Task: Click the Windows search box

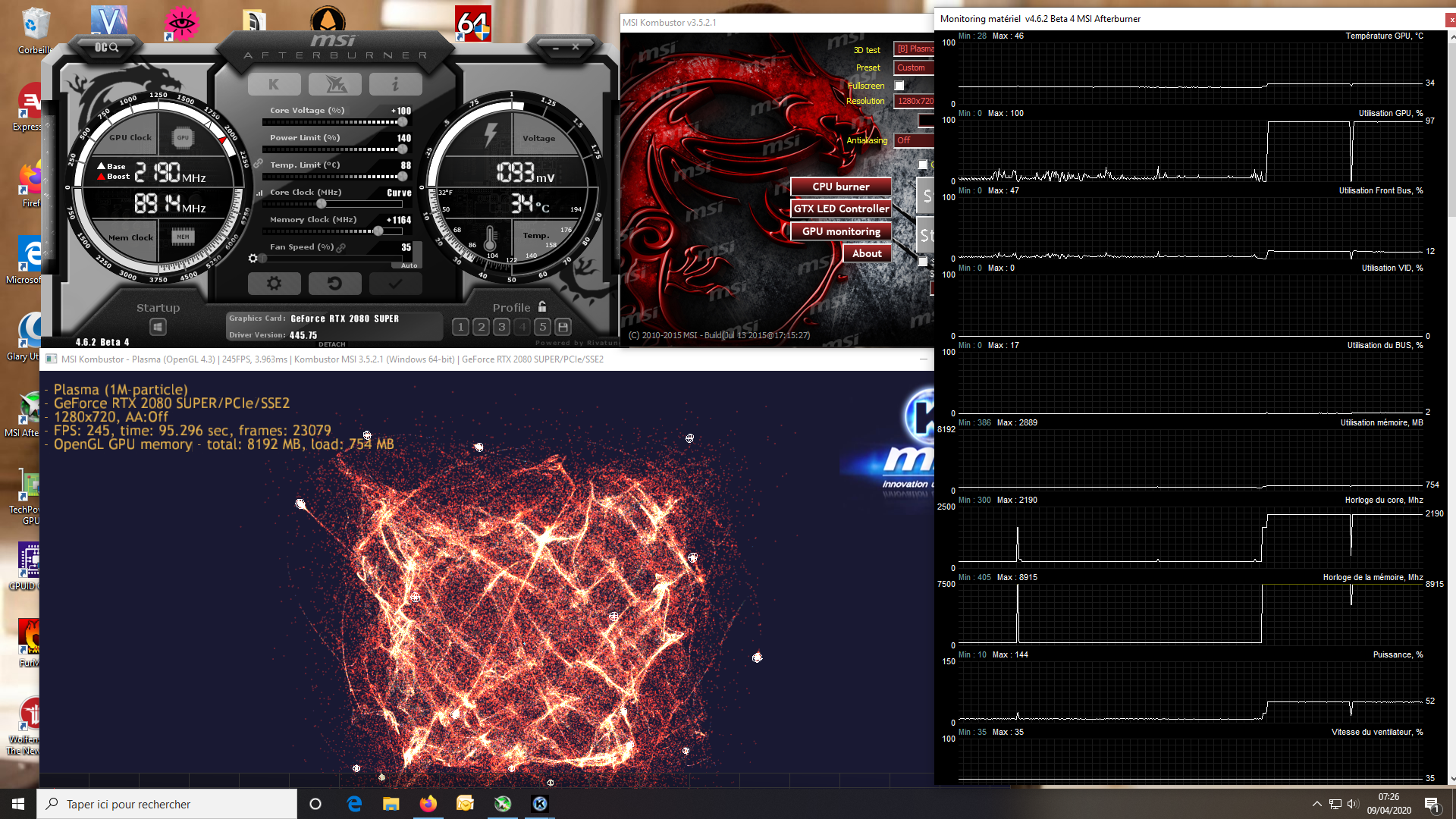Action: tap(167, 804)
